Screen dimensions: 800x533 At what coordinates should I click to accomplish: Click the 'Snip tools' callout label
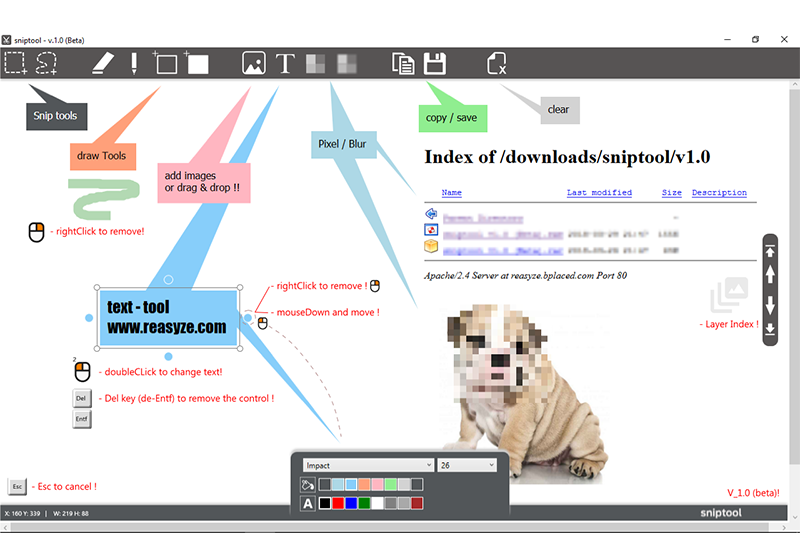(56, 116)
